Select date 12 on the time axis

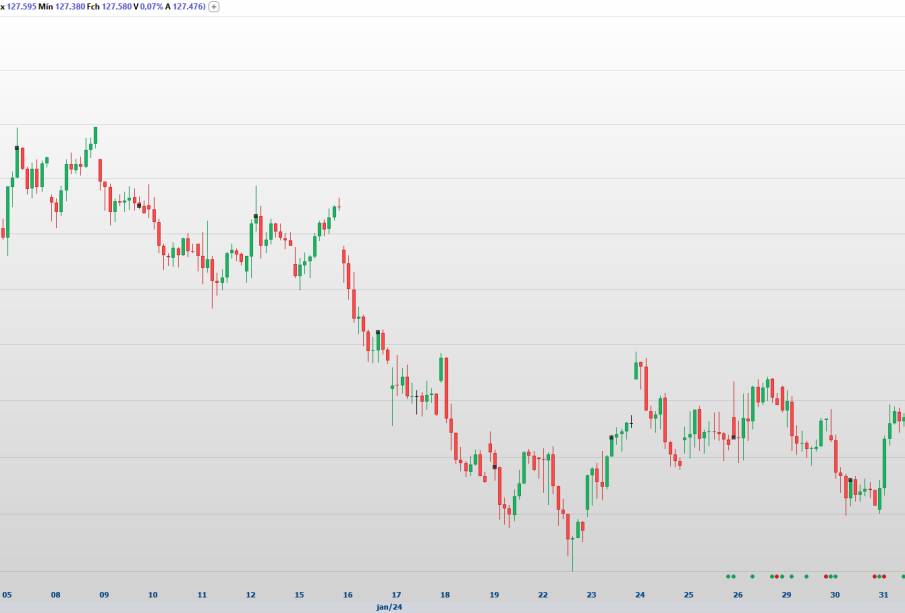tap(250, 594)
